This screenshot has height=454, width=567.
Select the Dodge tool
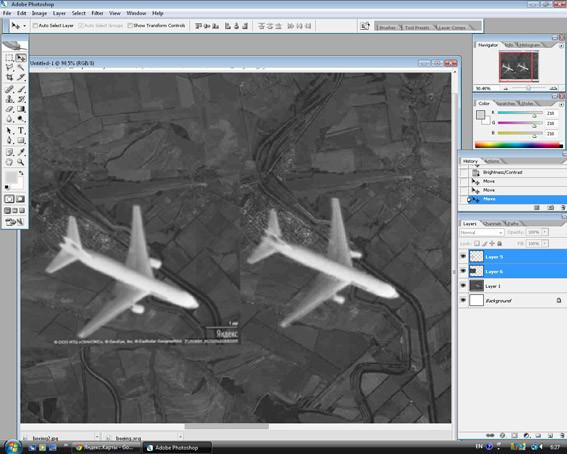click(x=21, y=119)
